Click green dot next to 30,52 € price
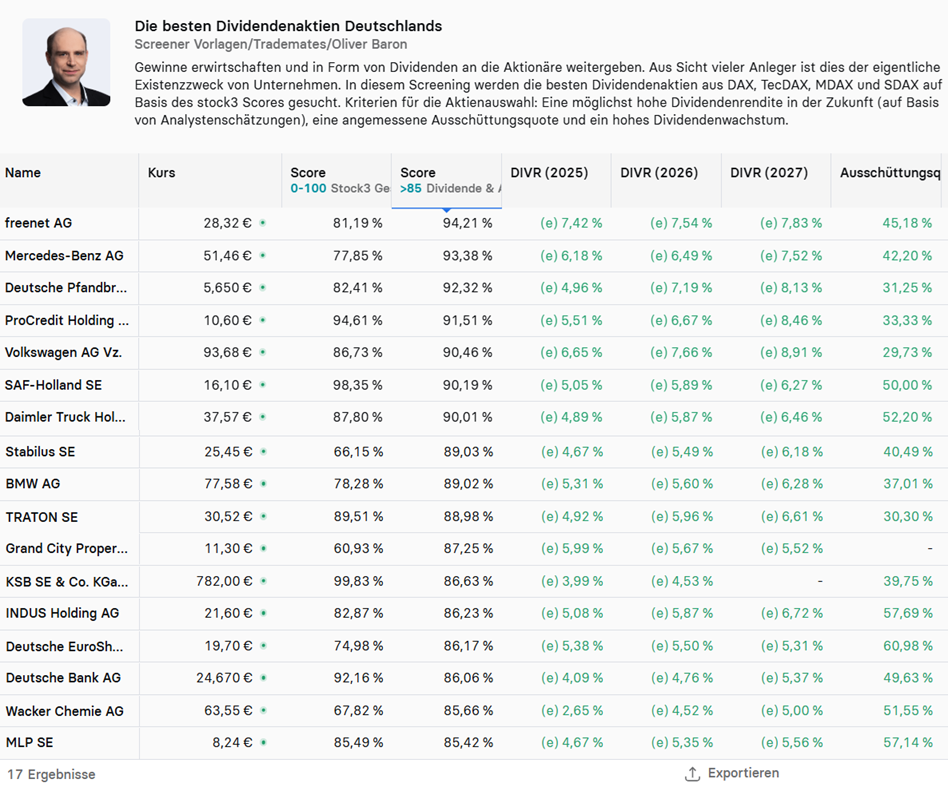This screenshot has width=948, height=792. 263,516
